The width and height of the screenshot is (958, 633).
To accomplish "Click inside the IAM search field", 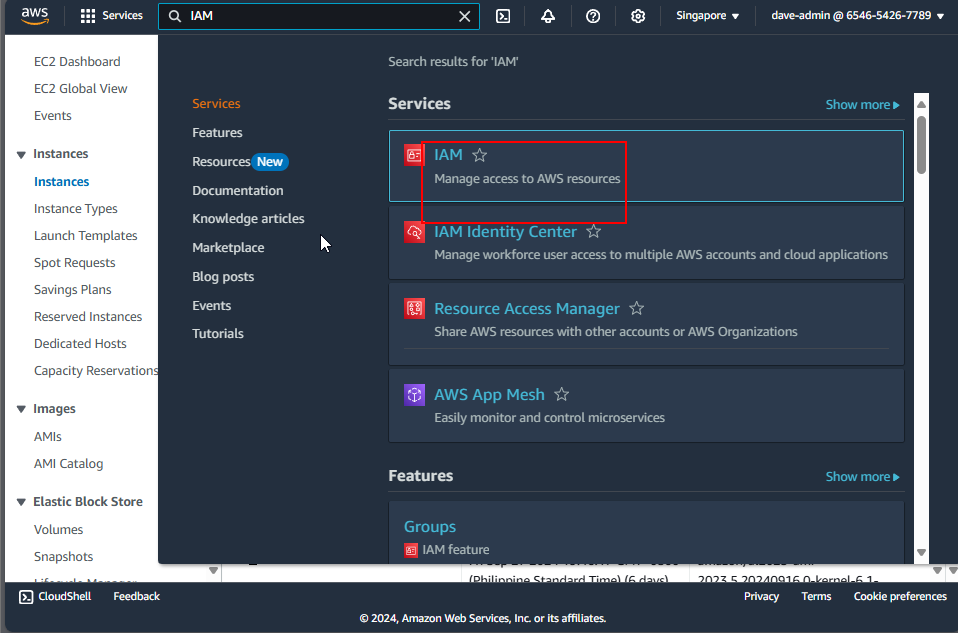I will (320, 16).
